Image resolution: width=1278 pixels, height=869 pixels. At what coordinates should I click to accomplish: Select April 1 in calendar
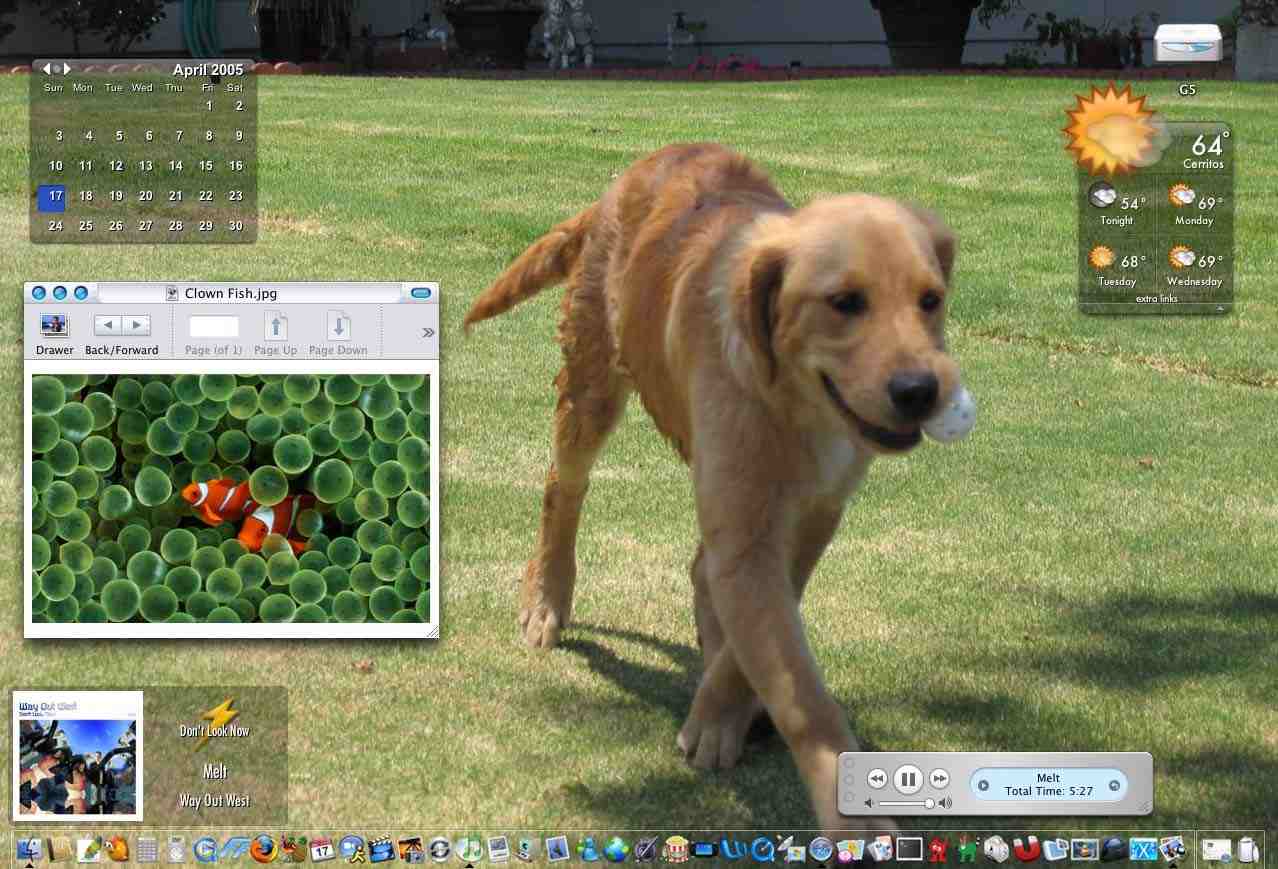pyautogui.click(x=209, y=106)
